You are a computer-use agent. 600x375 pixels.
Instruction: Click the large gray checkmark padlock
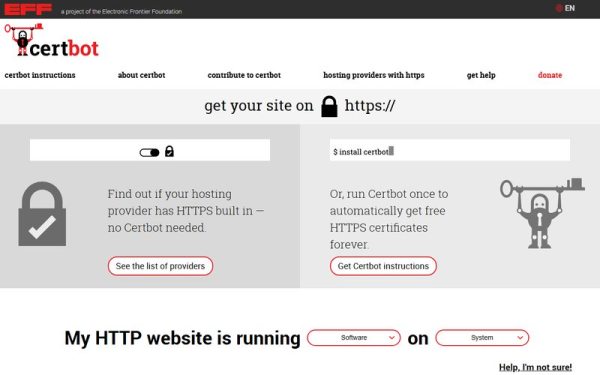[x=42, y=214]
